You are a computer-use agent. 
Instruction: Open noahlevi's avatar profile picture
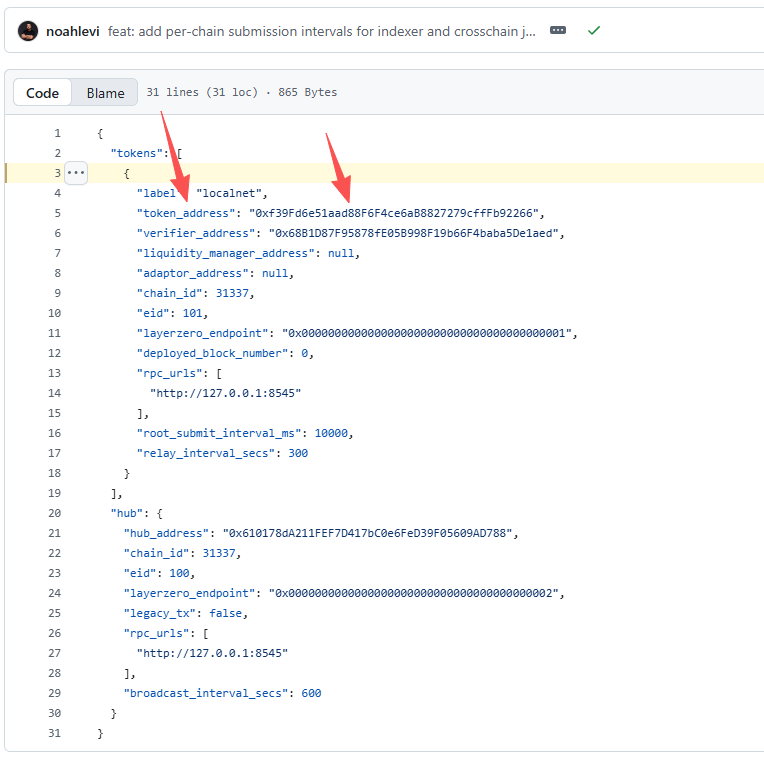[28, 31]
